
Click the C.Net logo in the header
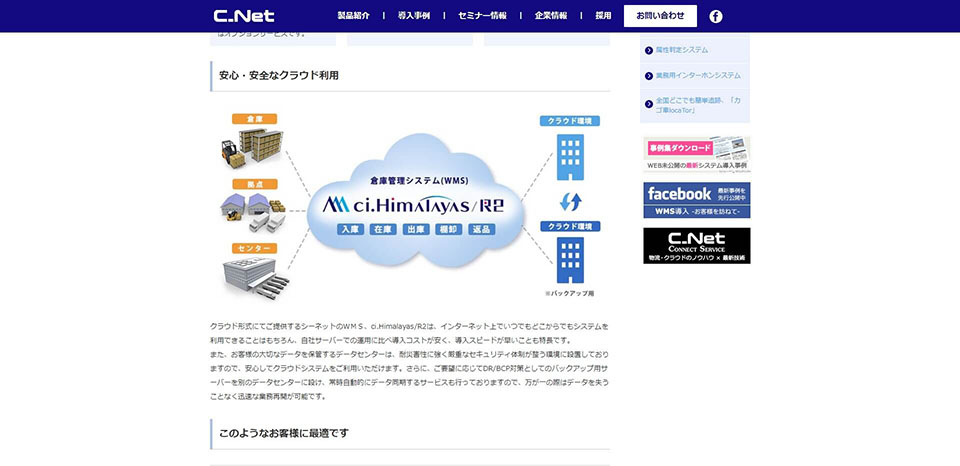244,16
